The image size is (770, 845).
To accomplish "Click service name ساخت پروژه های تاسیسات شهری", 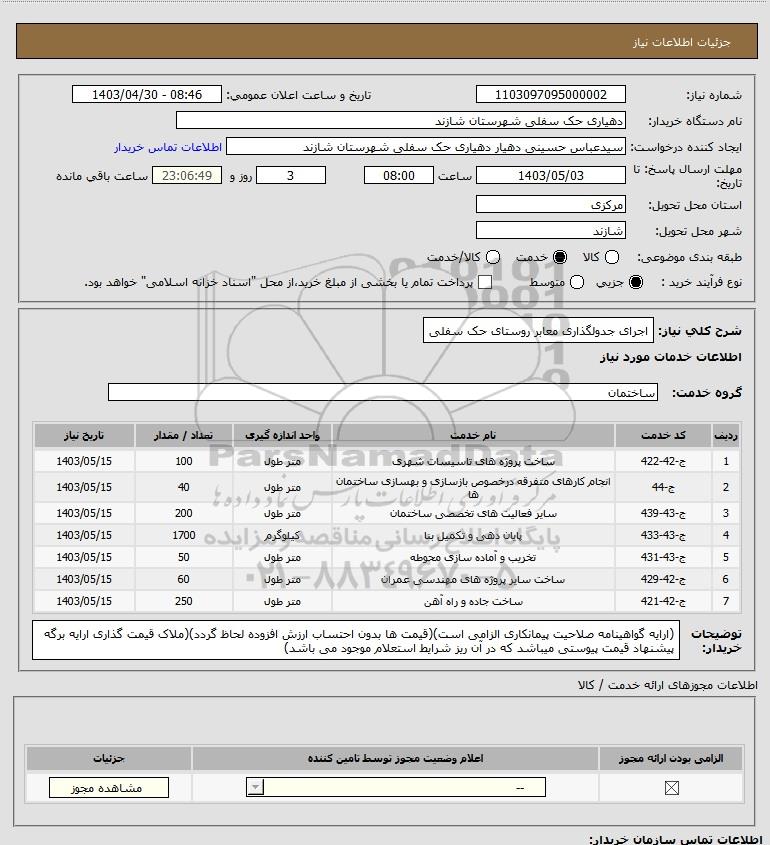I will [473, 461].
